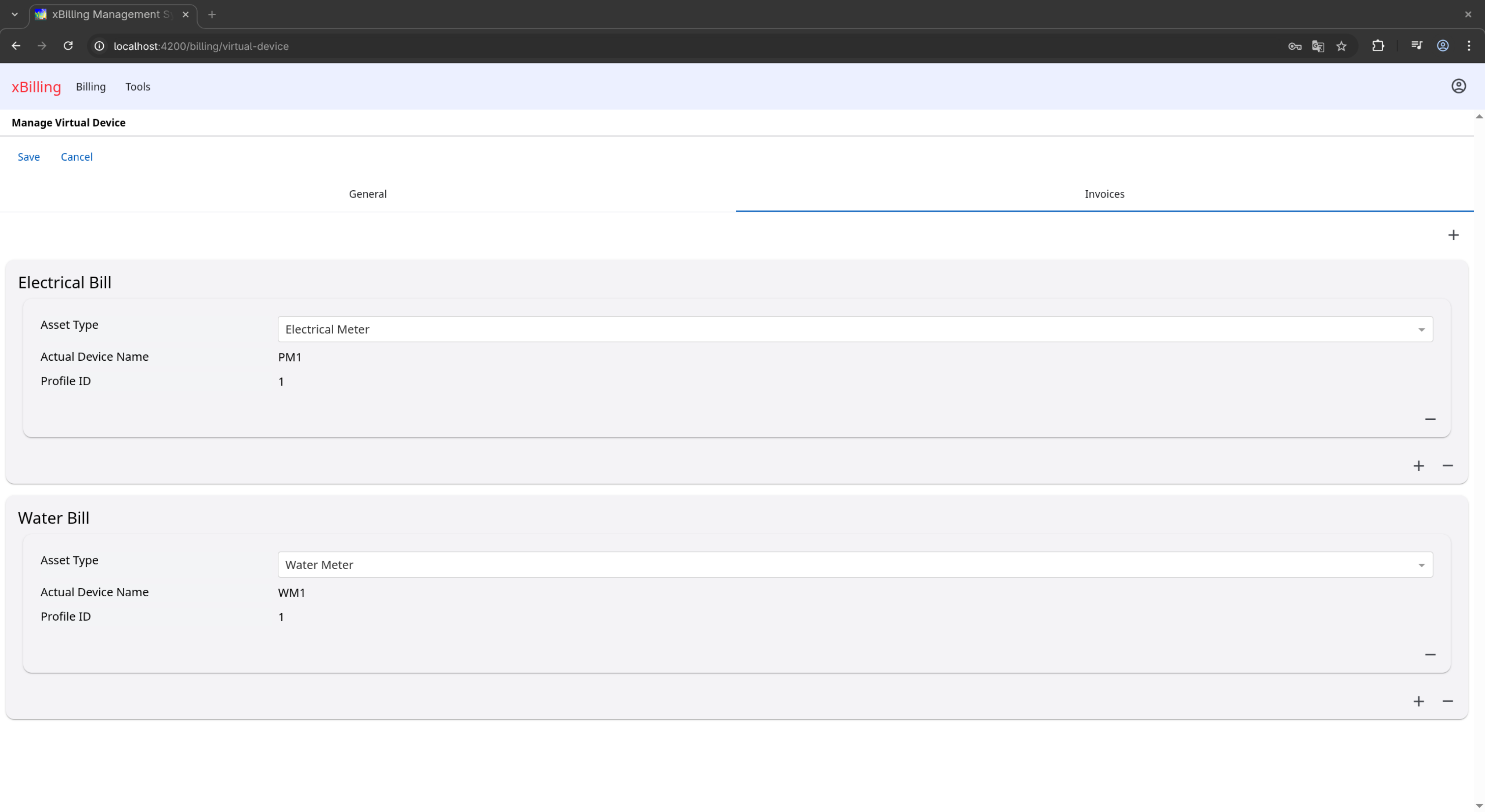
Task: Add a device to the Electrical Bill
Action: 1418,466
